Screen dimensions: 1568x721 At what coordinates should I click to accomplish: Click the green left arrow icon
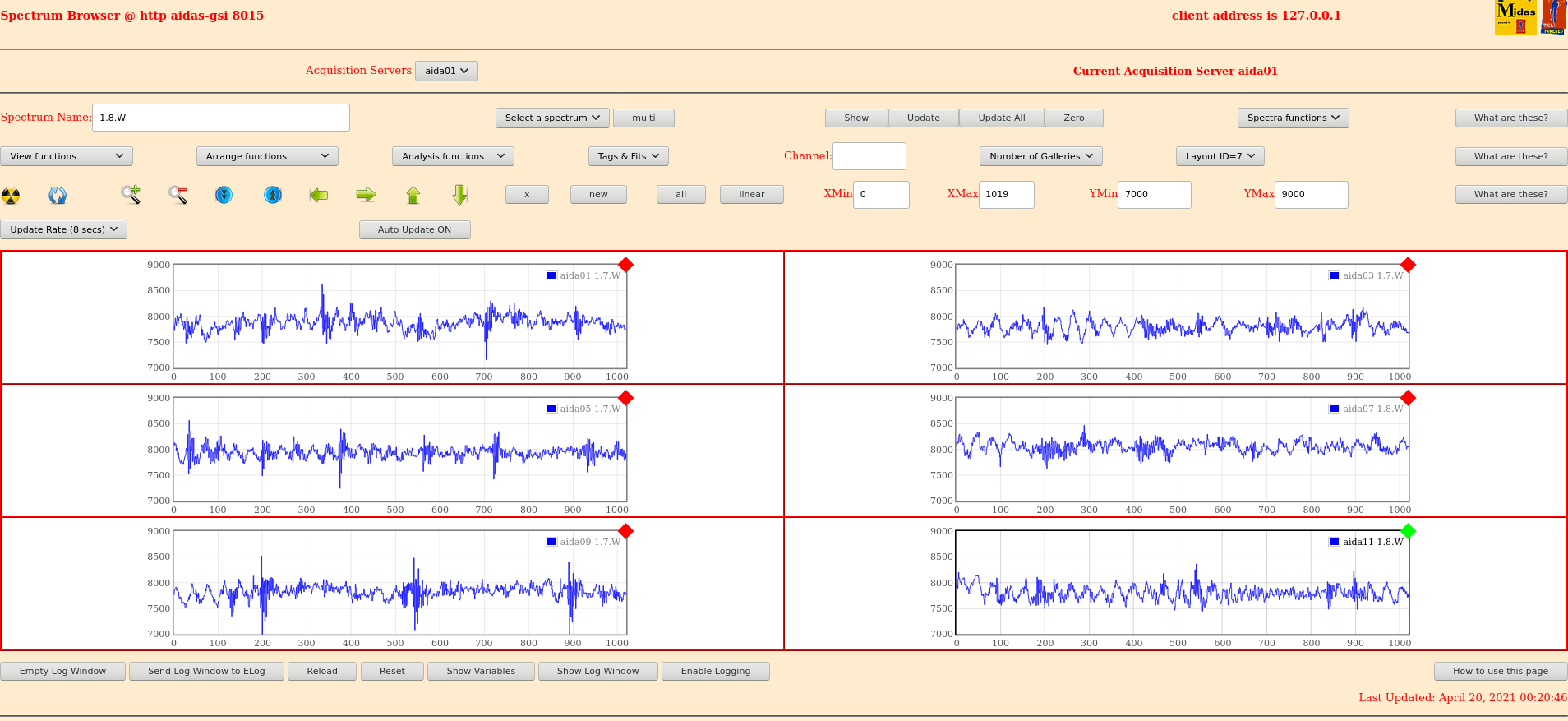pyautogui.click(x=319, y=195)
